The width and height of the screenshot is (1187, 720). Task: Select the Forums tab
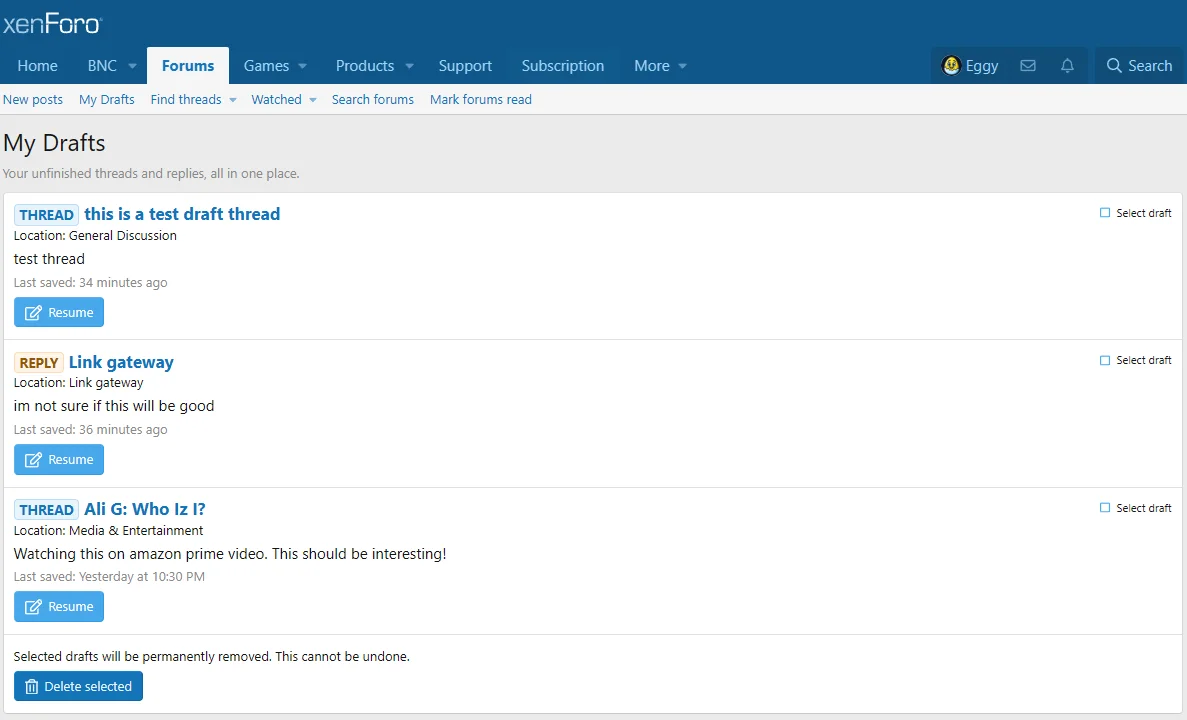point(188,66)
